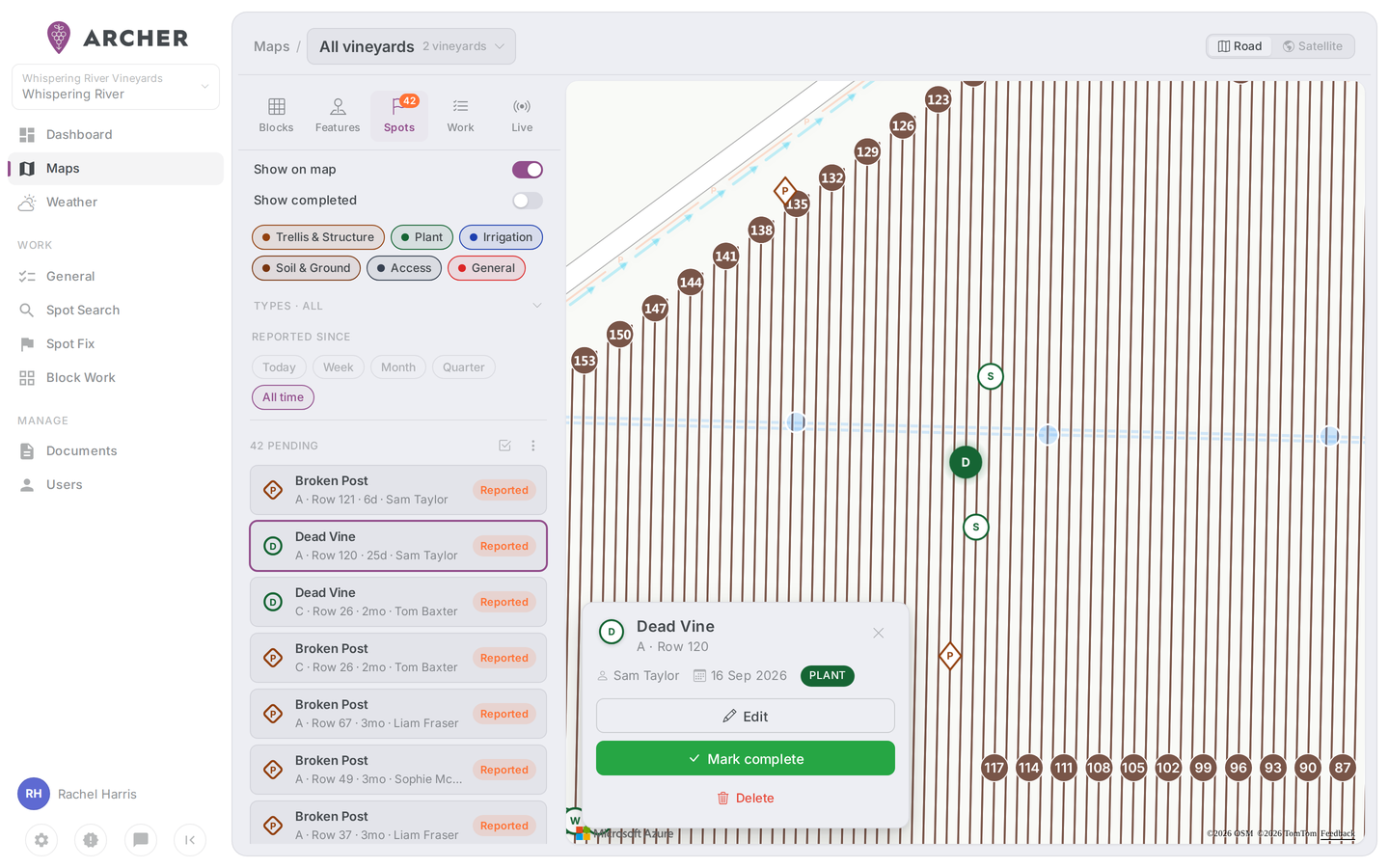
Task: Select Road map view
Action: click(x=1239, y=46)
